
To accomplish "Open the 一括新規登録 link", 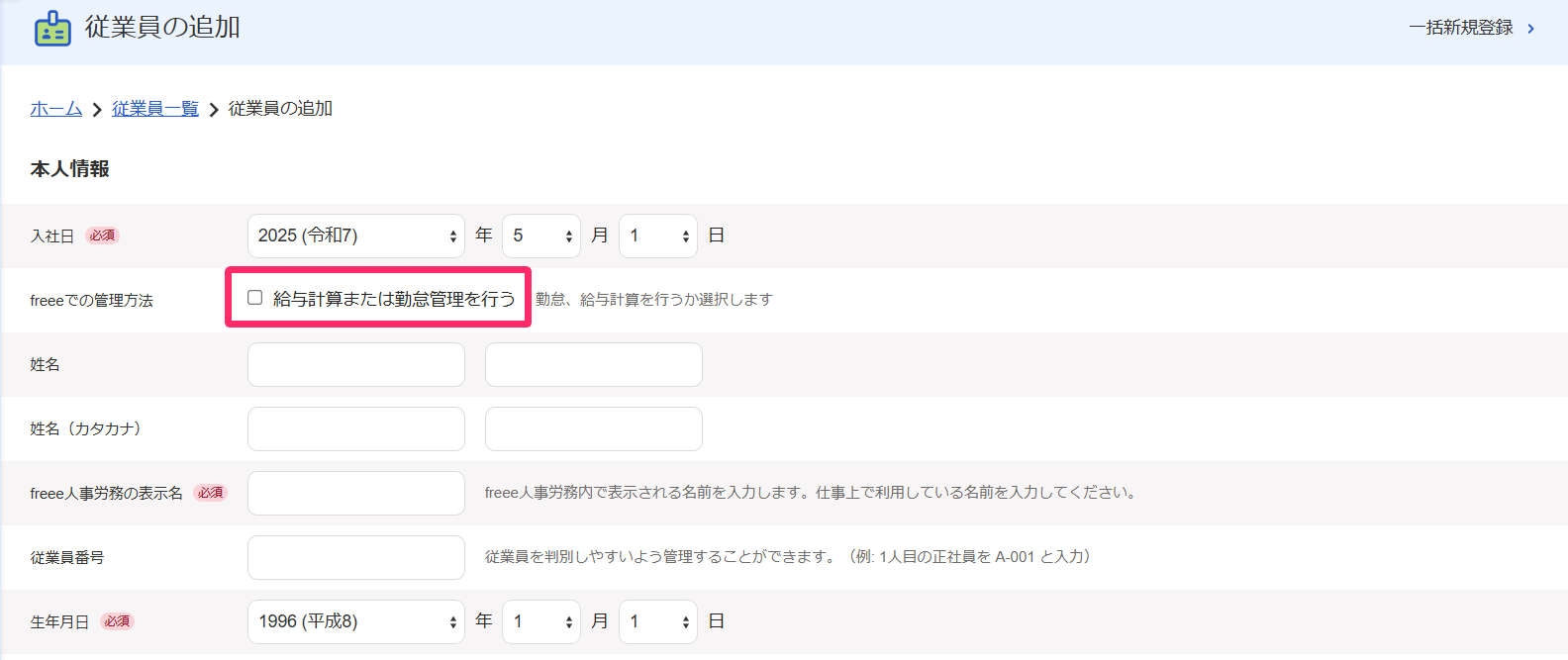I will click(1461, 28).
